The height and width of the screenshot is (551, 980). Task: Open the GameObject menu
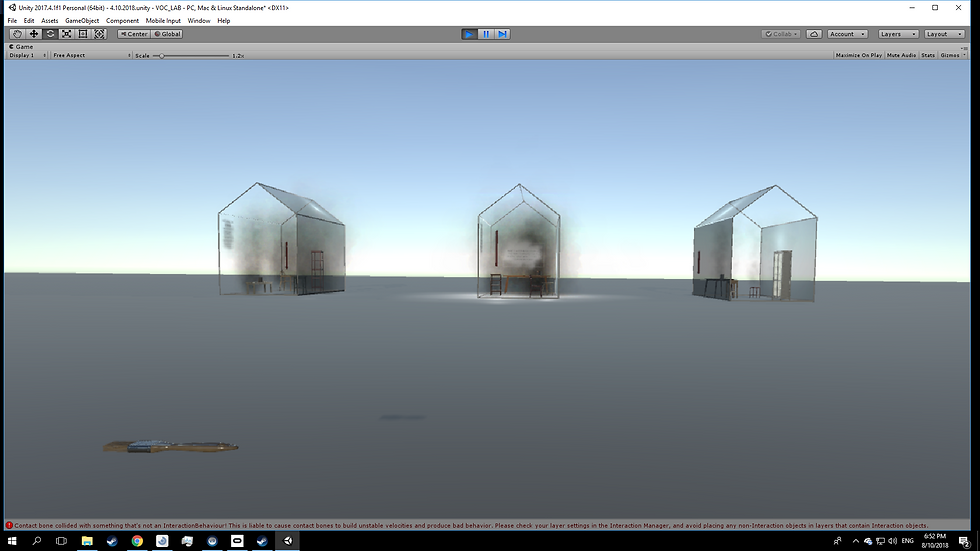click(x=82, y=21)
